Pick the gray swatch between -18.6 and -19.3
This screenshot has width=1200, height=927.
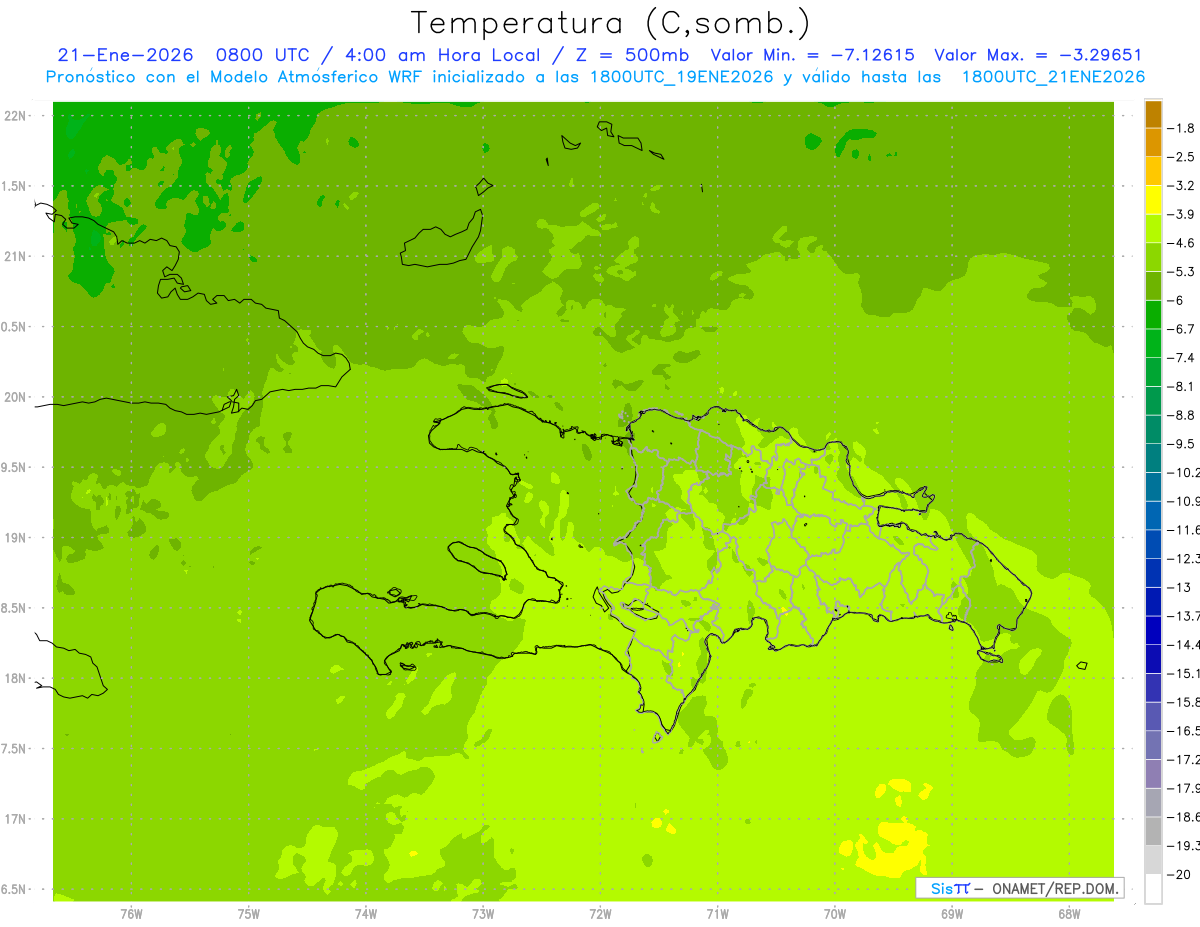pyautogui.click(x=1153, y=831)
